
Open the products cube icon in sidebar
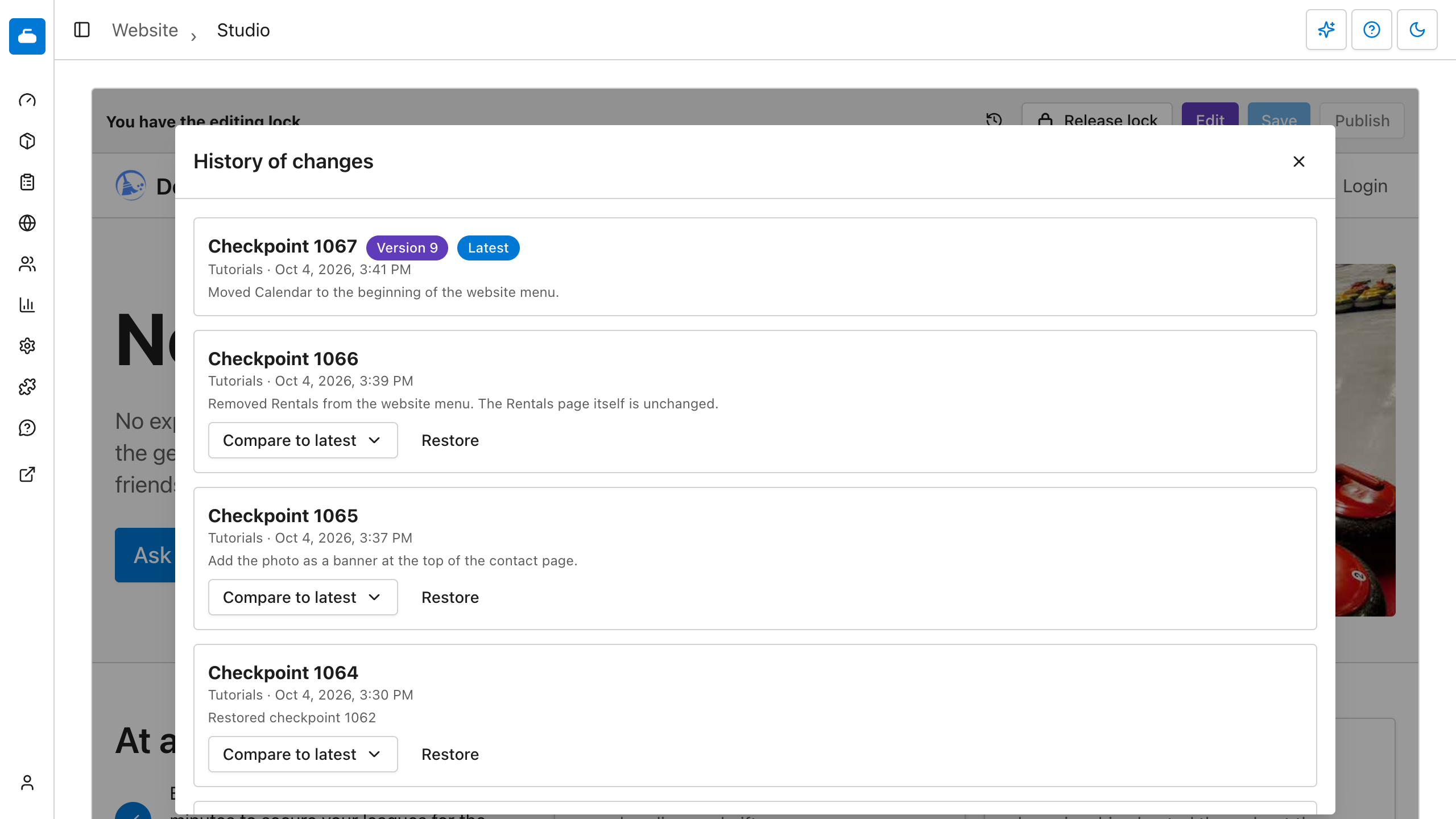point(27,141)
